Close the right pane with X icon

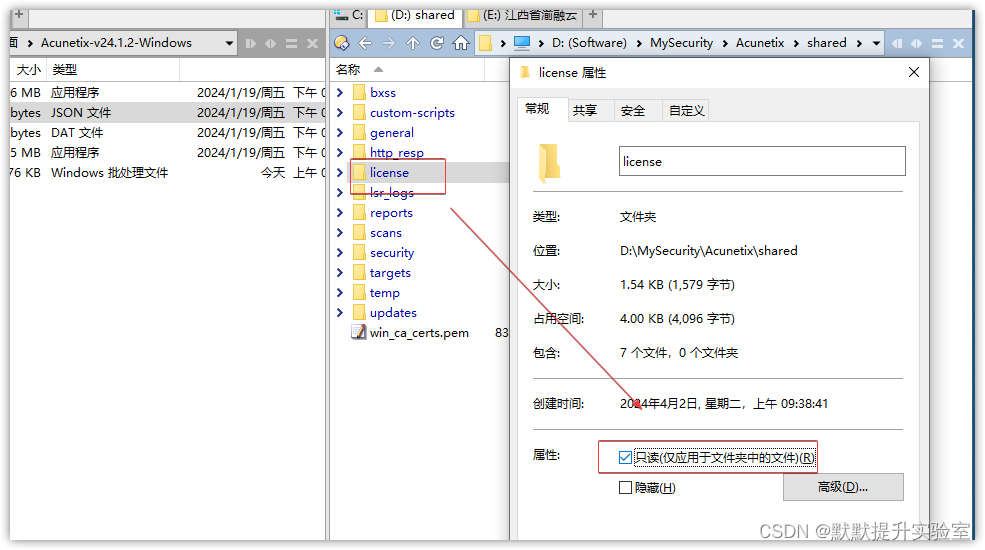click(x=958, y=43)
